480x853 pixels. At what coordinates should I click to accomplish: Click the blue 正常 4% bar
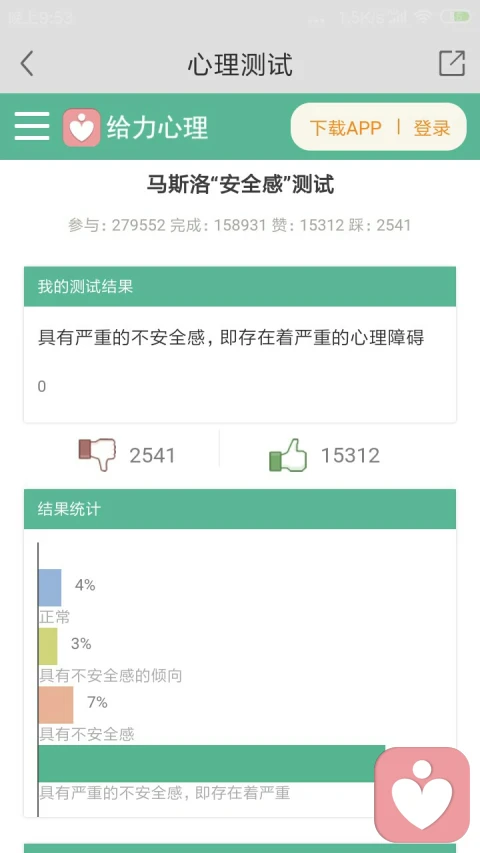[50, 588]
